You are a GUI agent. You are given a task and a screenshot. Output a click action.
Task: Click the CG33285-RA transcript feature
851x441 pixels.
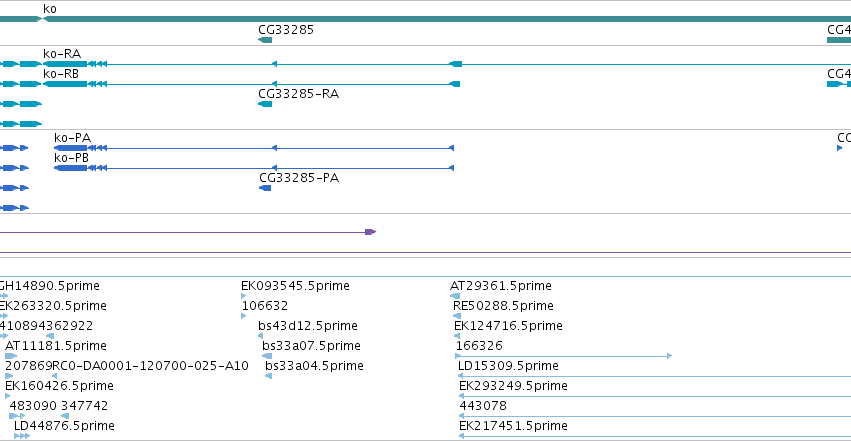265,104
